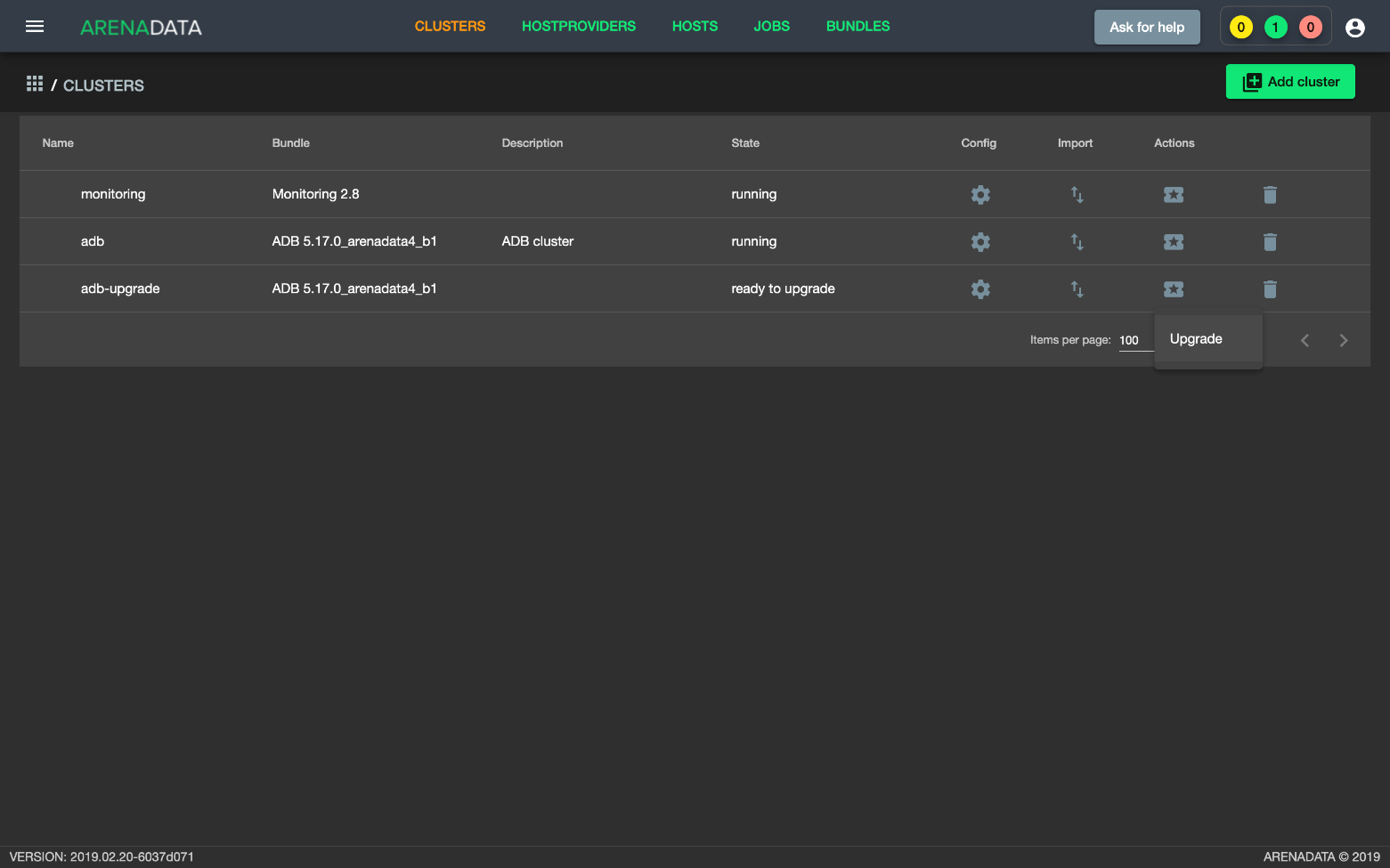The width and height of the screenshot is (1390, 868).
Task: Open config gear for adb-upgrade cluster
Action: point(980,289)
